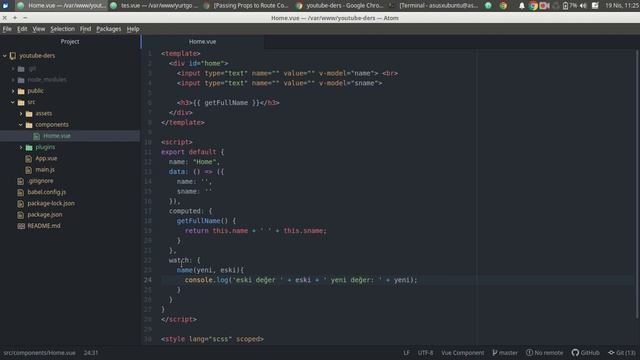Click the App.vue file icon
The width and height of the screenshot is (640, 360).
(29, 158)
